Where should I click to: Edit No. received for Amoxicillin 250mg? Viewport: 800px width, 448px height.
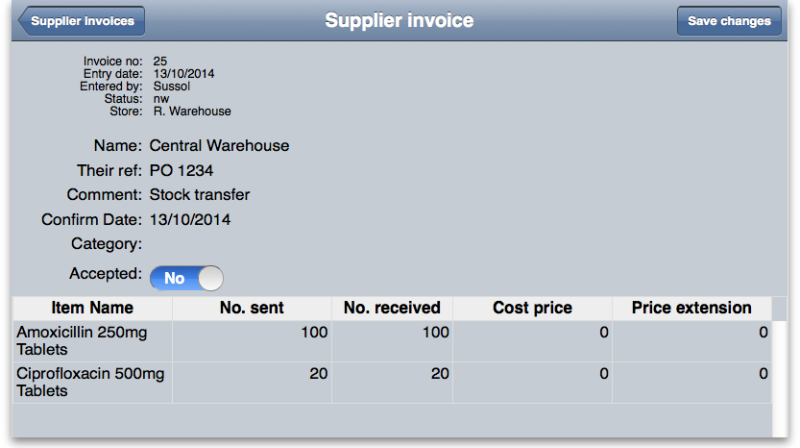click(x=391, y=341)
